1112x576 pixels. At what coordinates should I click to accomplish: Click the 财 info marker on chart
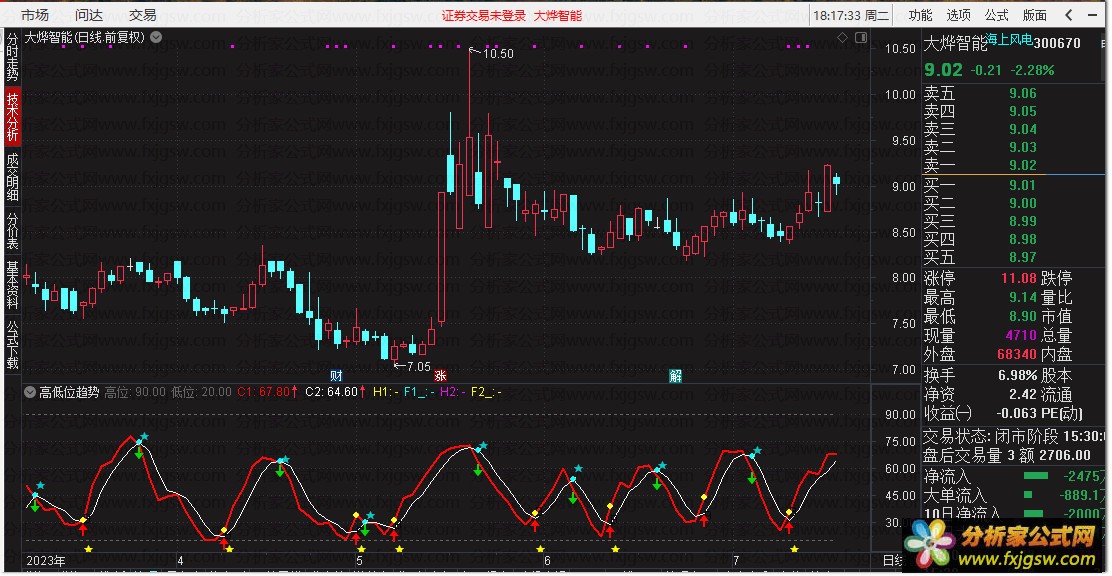click(x=335, y=376)
